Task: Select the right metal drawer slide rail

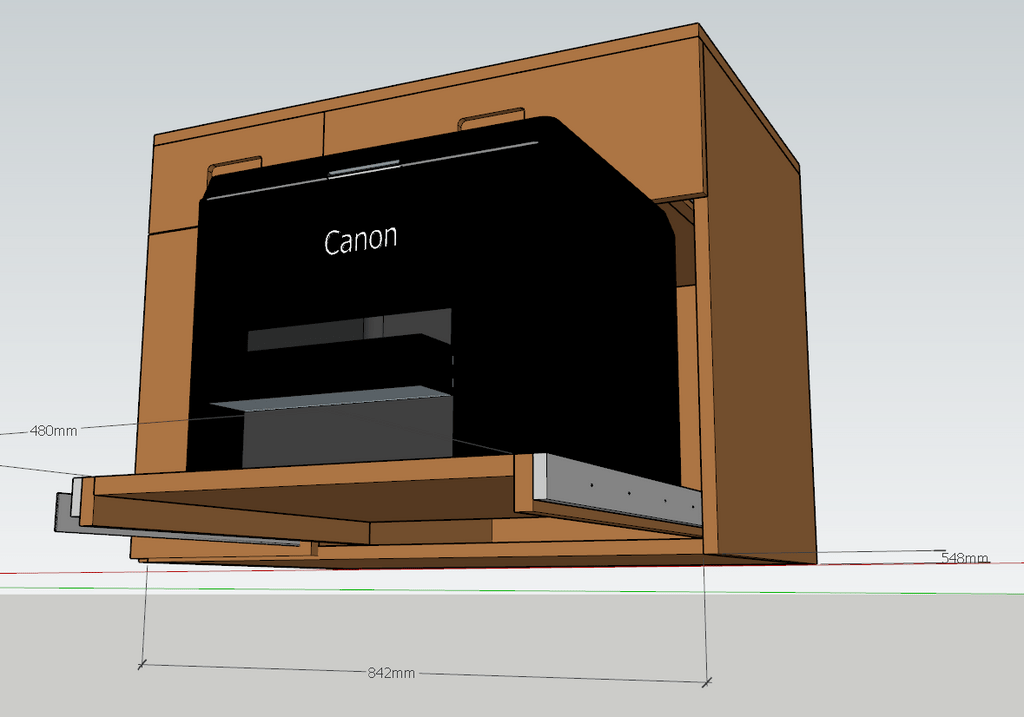Action: [x=616, y=489]
